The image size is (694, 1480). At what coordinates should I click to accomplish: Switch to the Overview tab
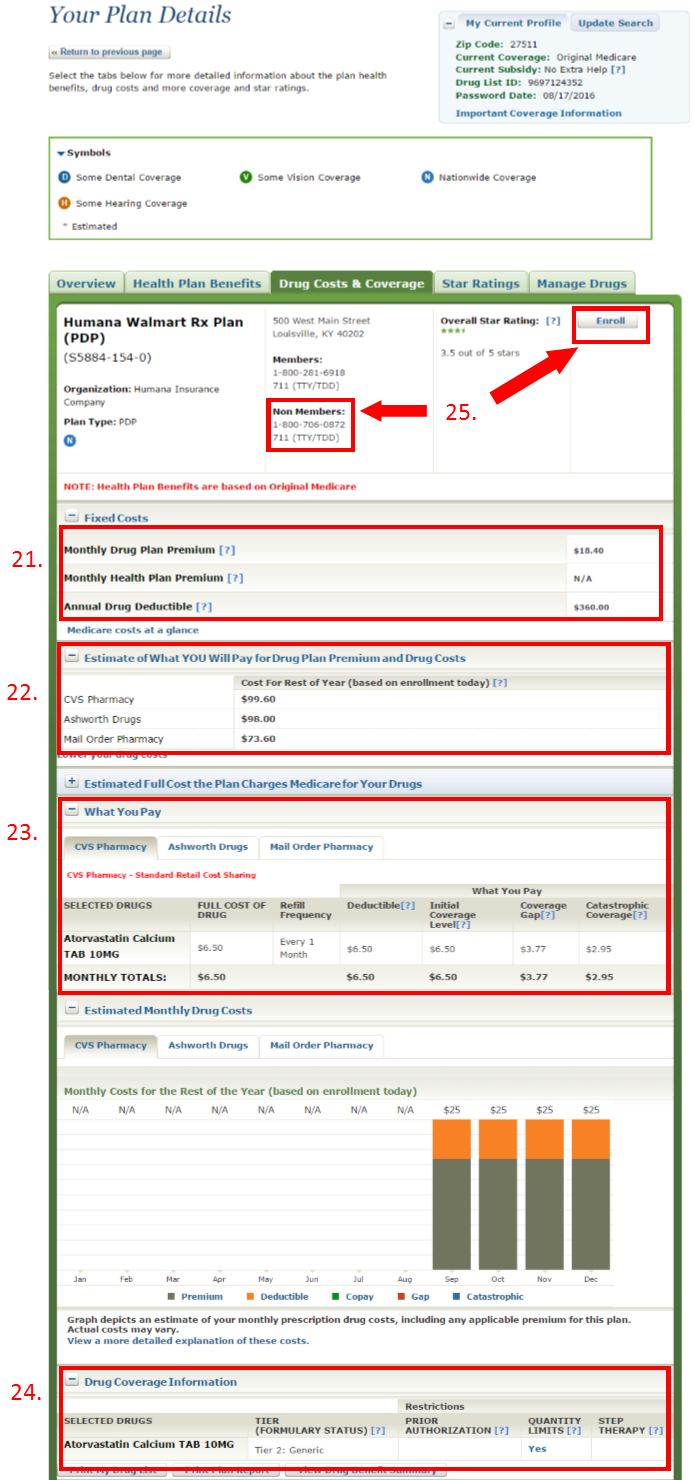pos(86,283)
